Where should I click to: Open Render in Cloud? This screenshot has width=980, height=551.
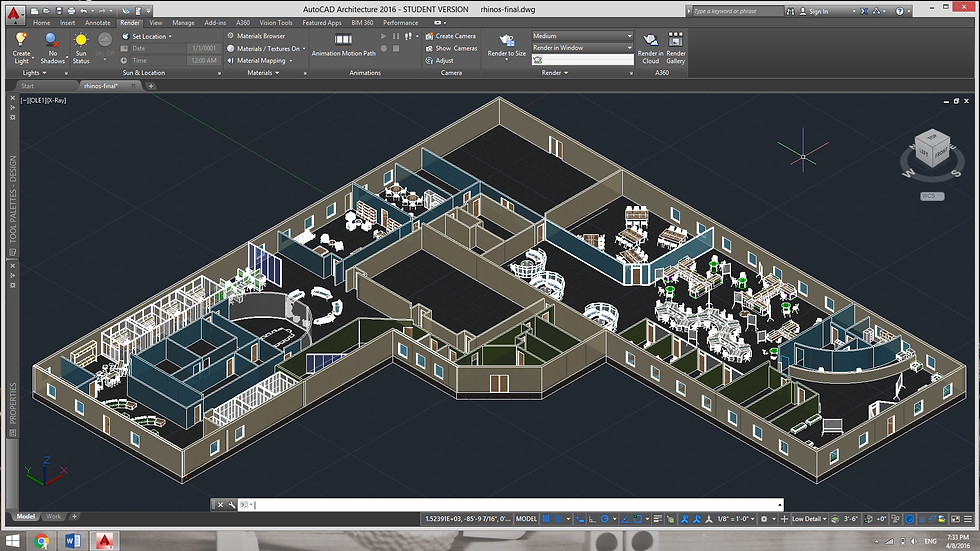649,40
